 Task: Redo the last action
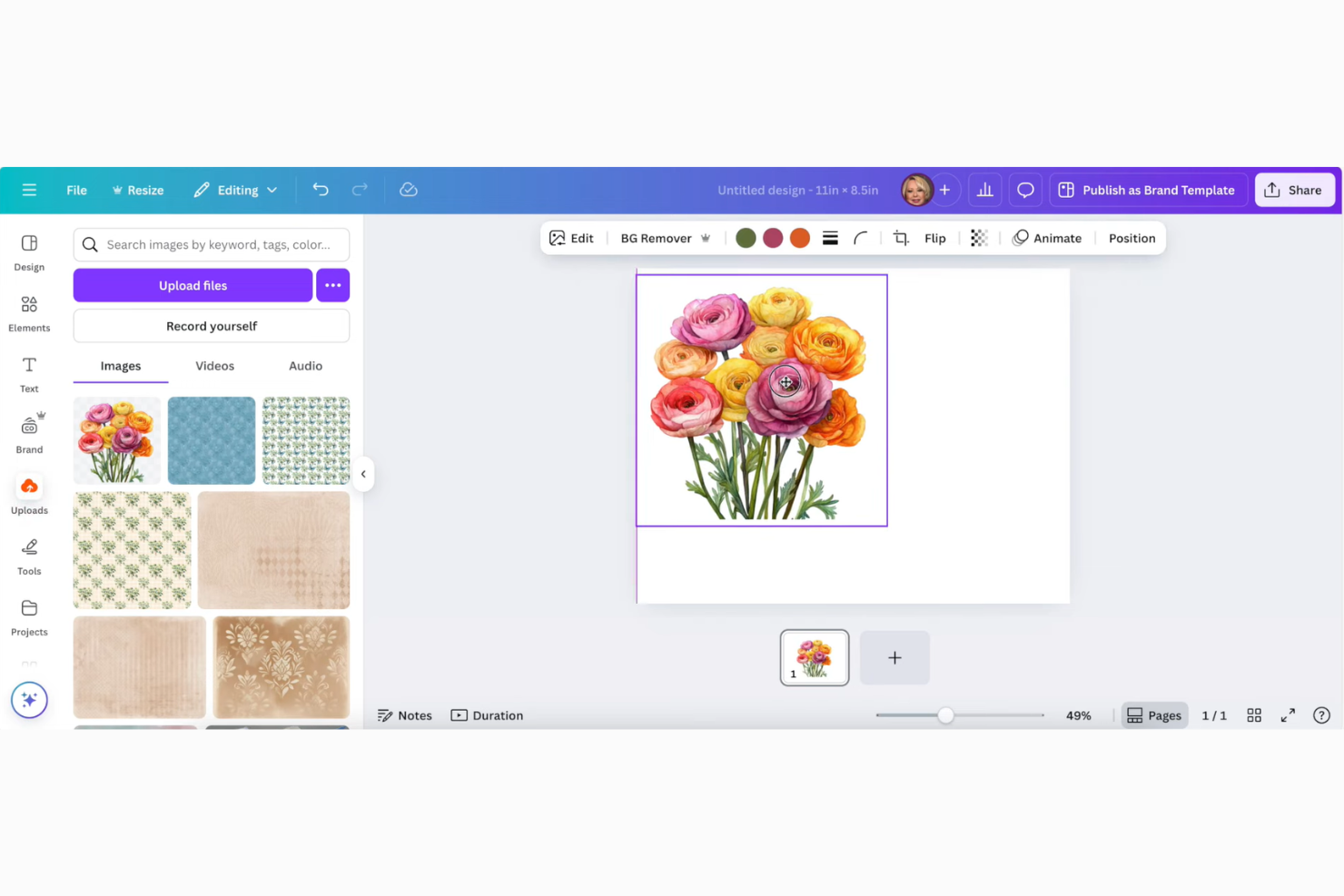click(x=360, y=190)
